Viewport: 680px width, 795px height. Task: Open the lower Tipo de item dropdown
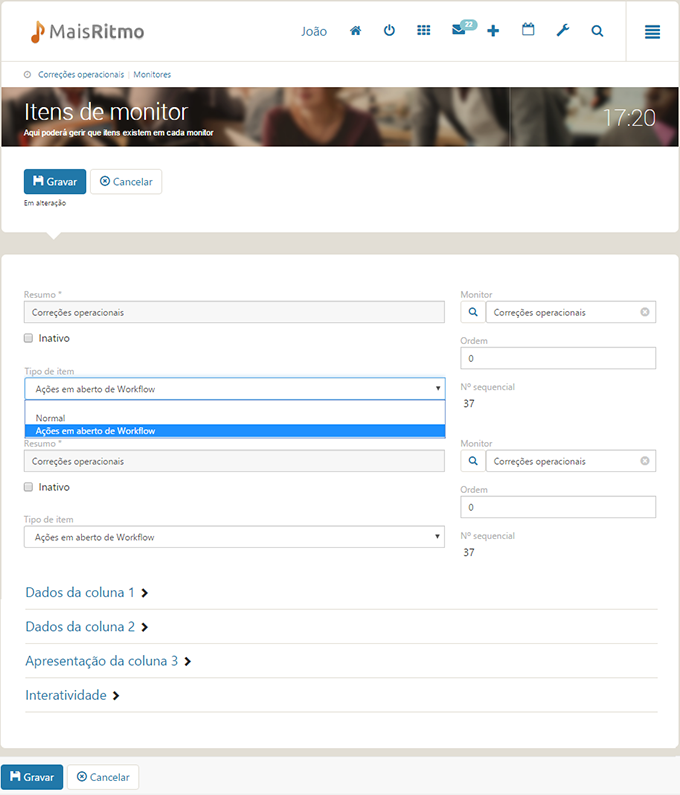234,537
